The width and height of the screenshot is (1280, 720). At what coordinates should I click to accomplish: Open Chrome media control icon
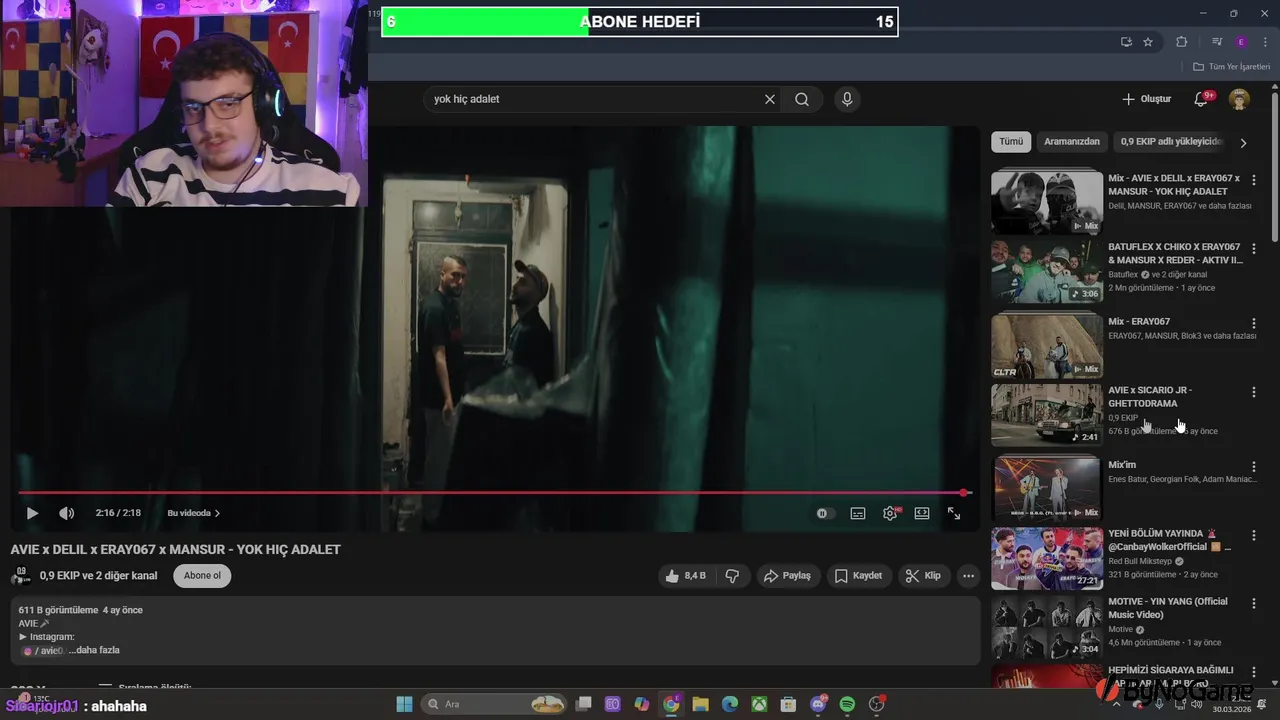click(1217, 42)
